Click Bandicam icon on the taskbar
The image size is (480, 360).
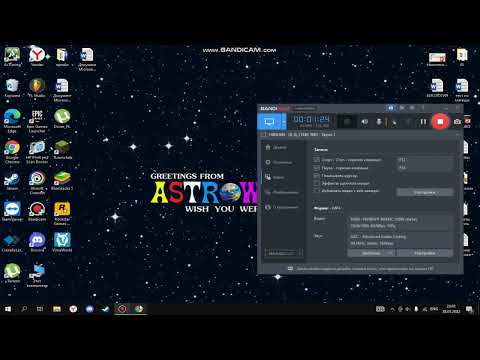point(122,309)
